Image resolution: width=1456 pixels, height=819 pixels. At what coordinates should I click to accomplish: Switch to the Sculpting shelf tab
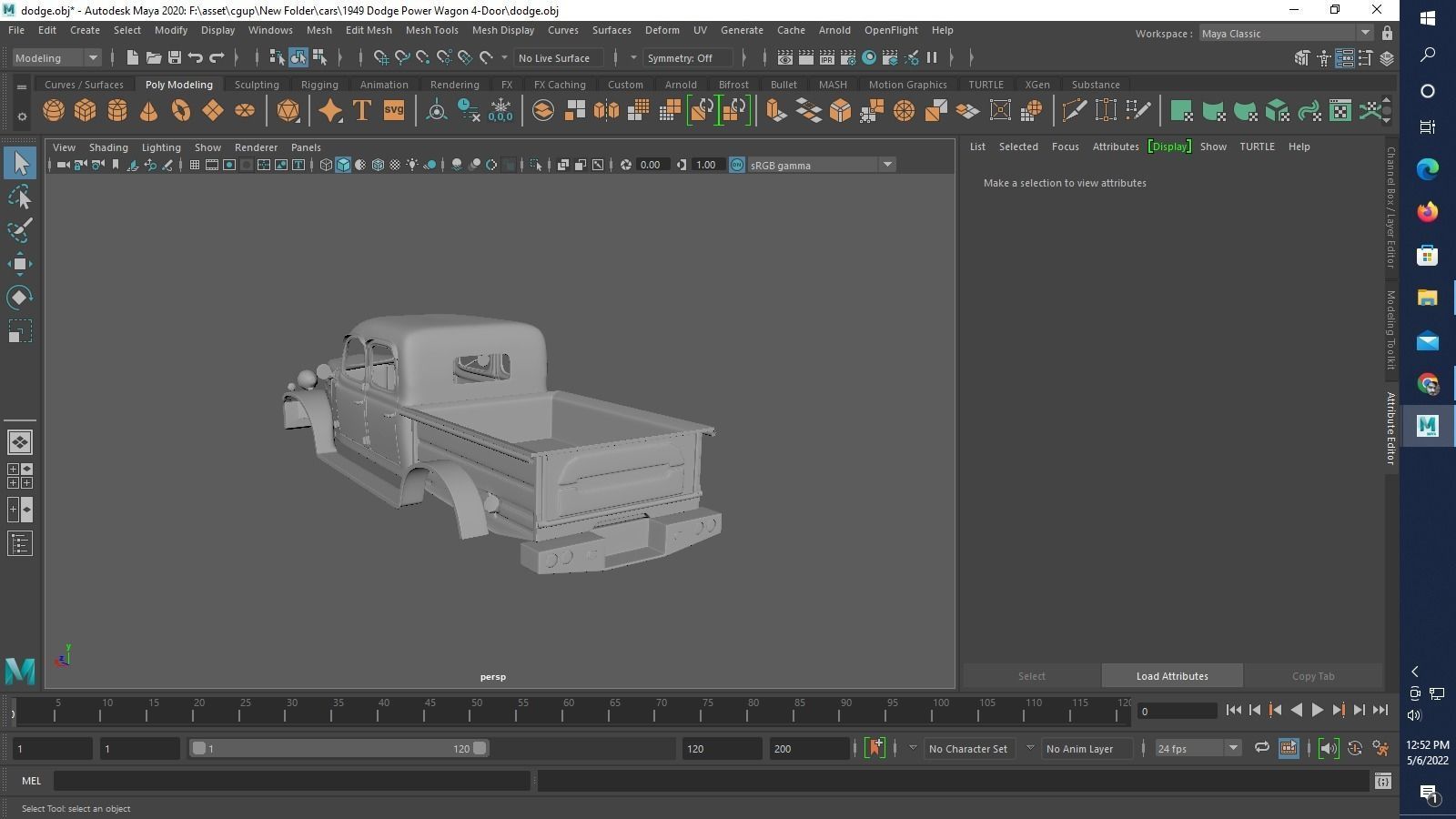pos(257,85)
